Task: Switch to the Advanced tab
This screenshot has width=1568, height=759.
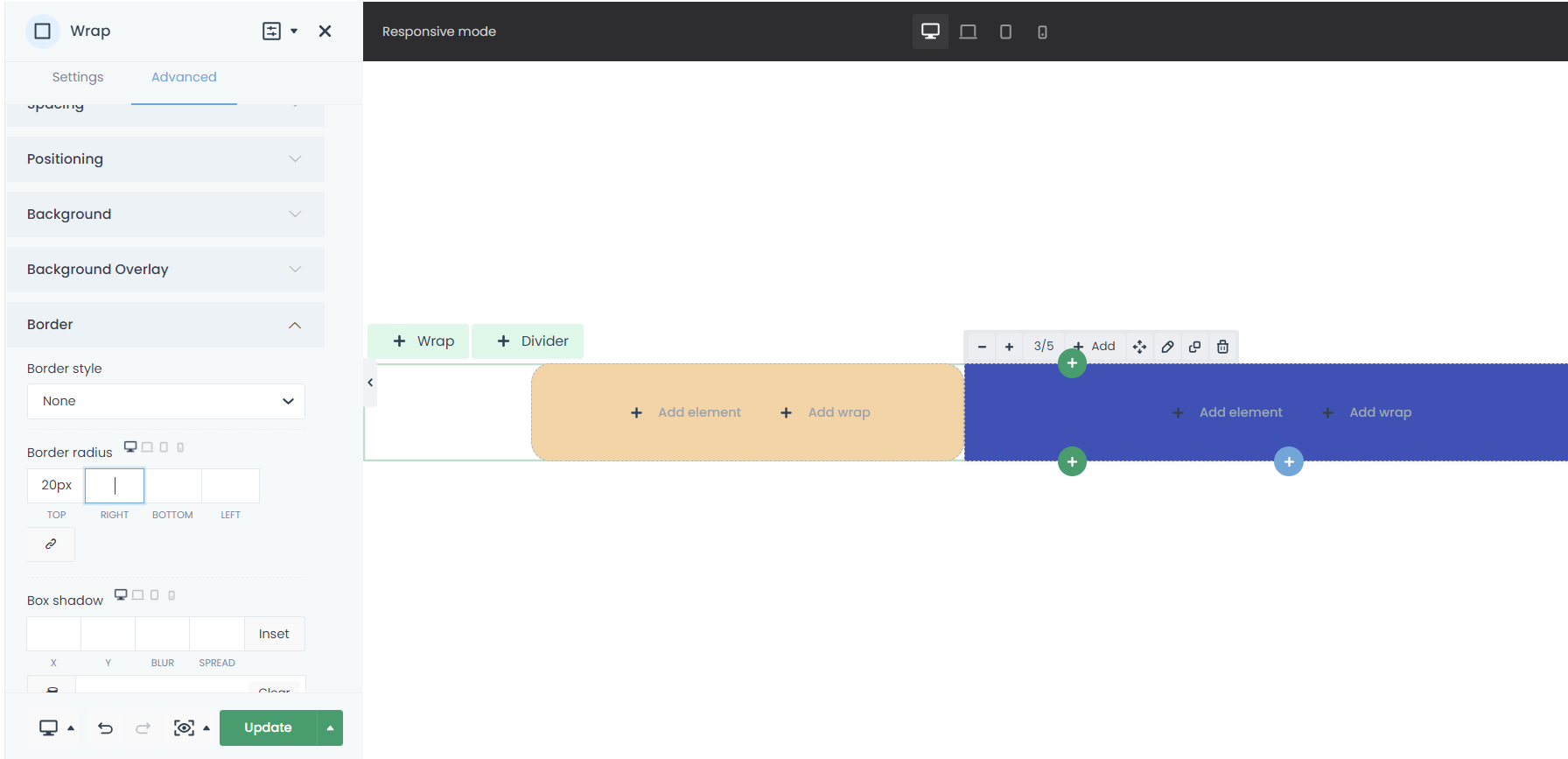Action: 184,77
